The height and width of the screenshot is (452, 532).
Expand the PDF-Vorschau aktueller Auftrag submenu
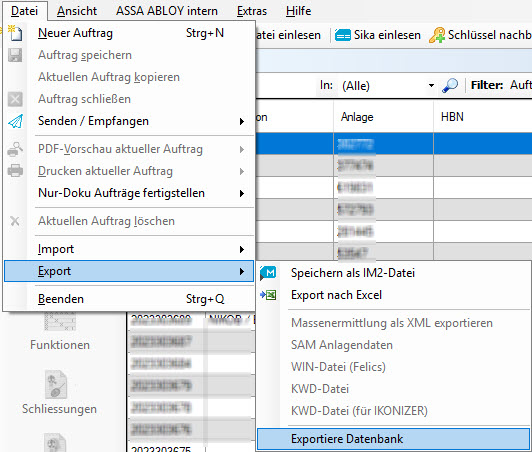129,149
